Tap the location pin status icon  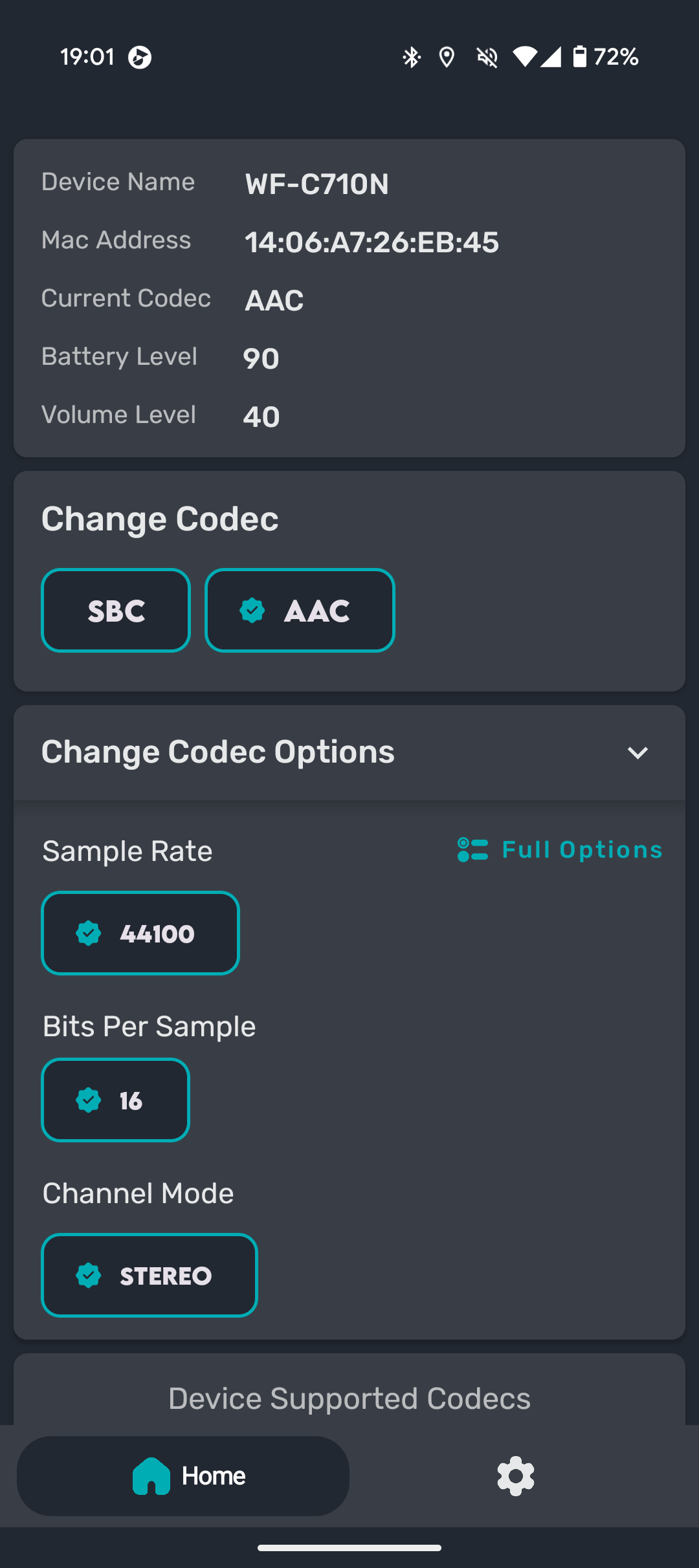click(446, 57)
